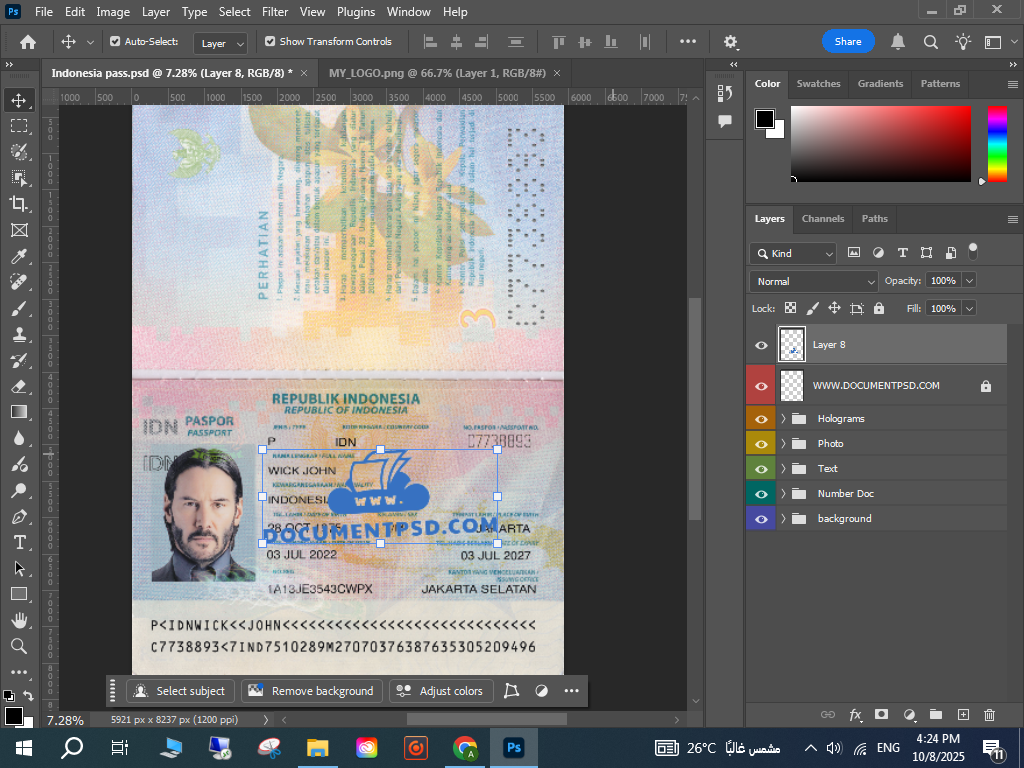Toggle the Show Transform Controls checkbox
Image resolution: width=1024 pixels, height=768 pixels.
coord(270,42)
